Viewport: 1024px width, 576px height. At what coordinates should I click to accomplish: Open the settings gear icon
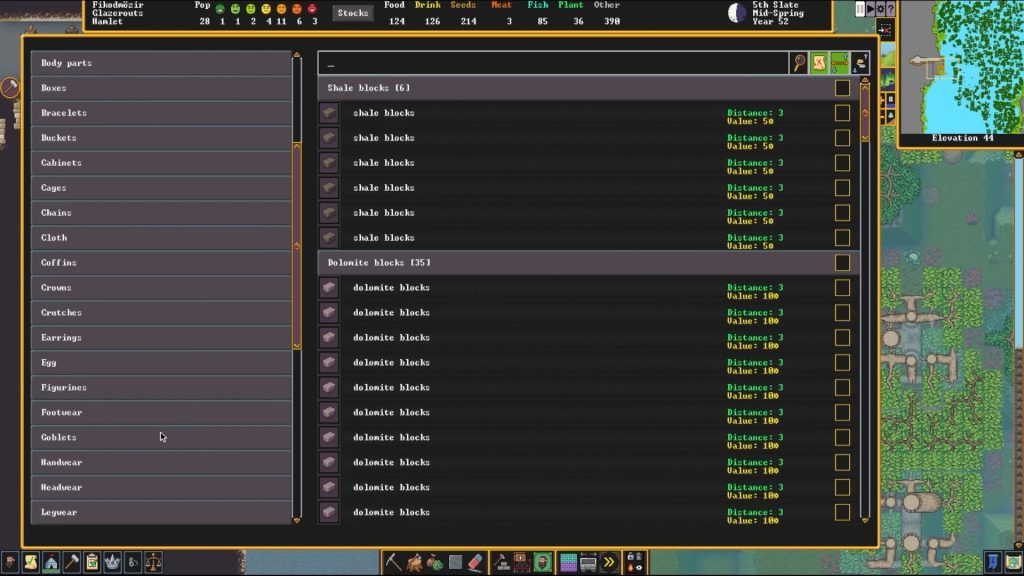(880, 9)
